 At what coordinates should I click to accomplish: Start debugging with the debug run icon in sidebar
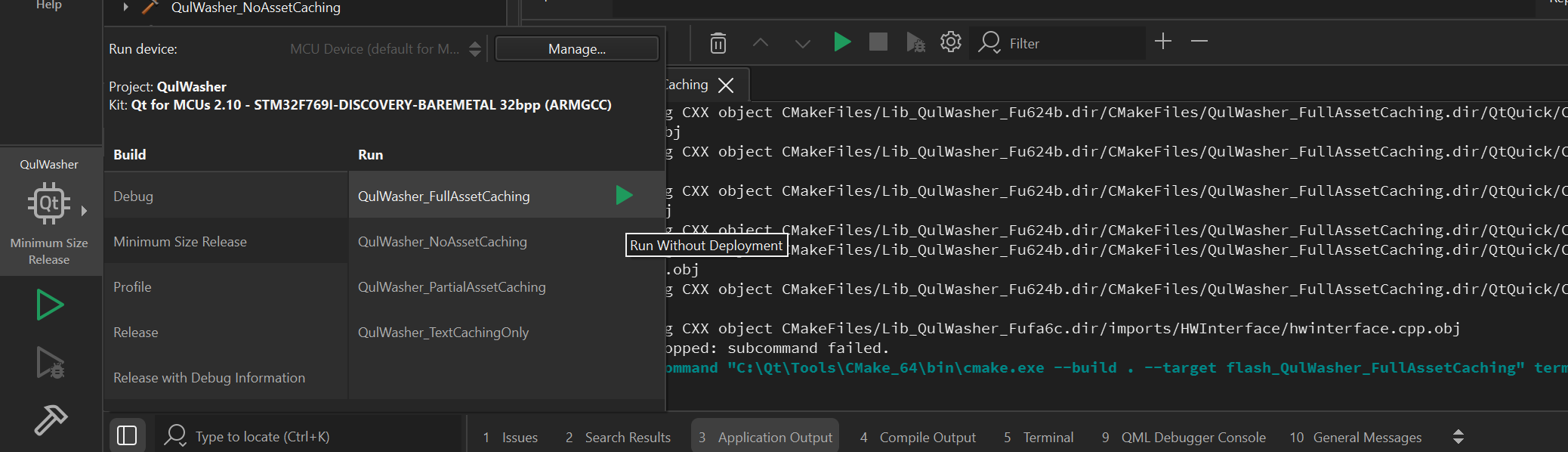[x=50, y=363]
